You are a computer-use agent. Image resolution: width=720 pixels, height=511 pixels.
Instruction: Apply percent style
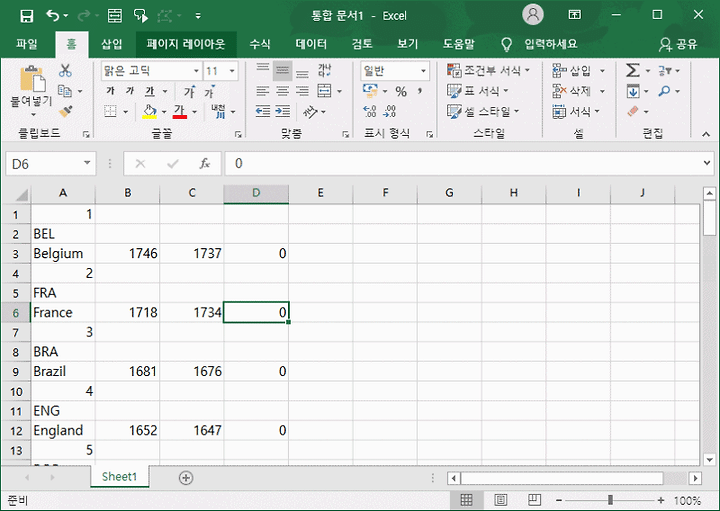401,91
